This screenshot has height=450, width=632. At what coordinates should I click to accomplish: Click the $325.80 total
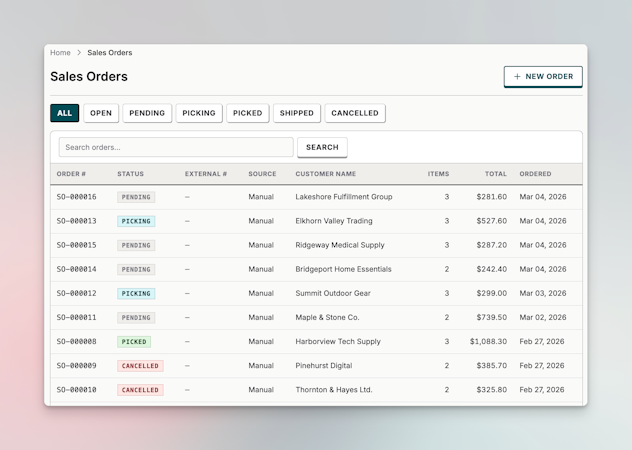coord(491,390)
